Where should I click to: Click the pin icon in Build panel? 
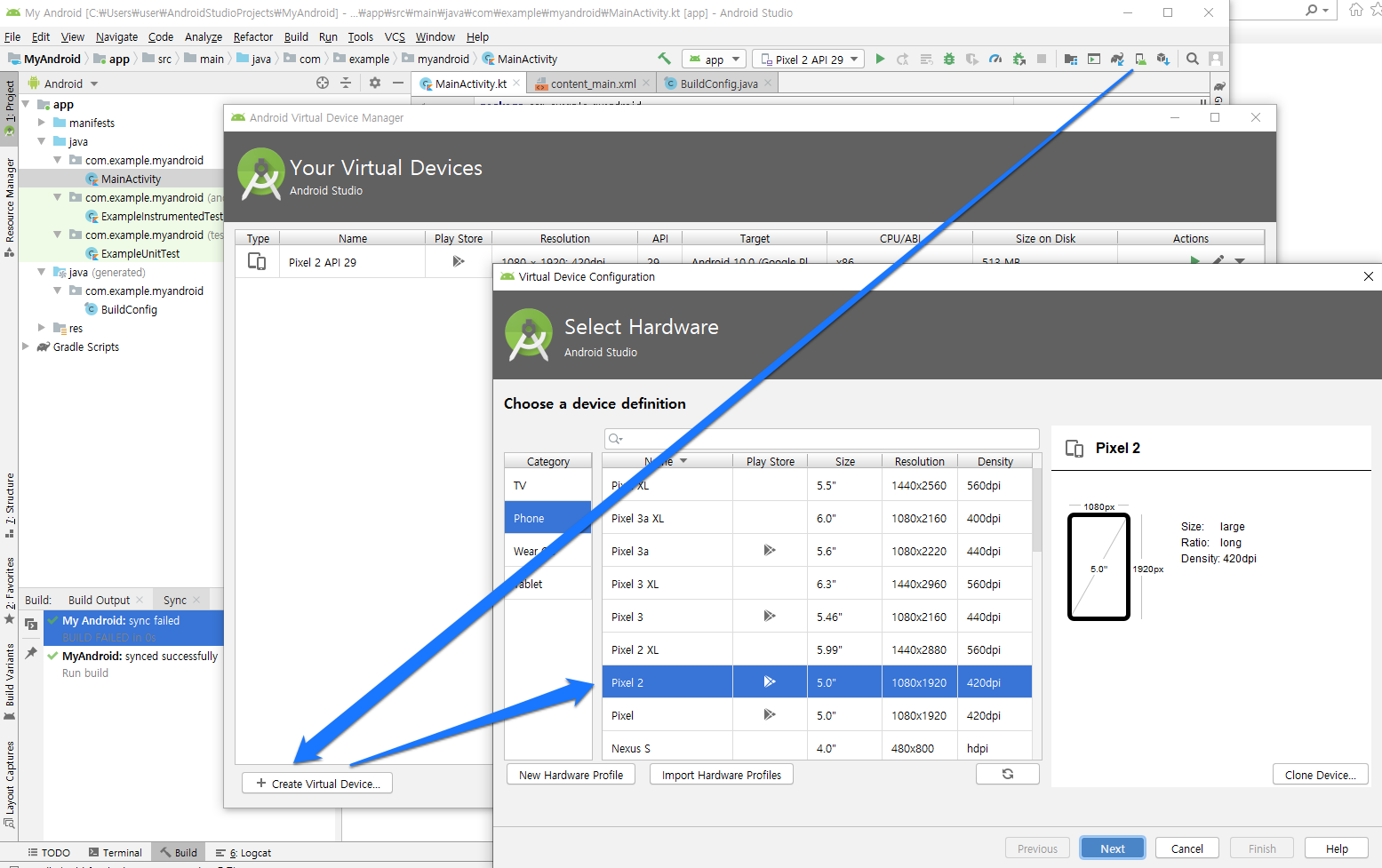pyautogui.click(x=31, y=653)
